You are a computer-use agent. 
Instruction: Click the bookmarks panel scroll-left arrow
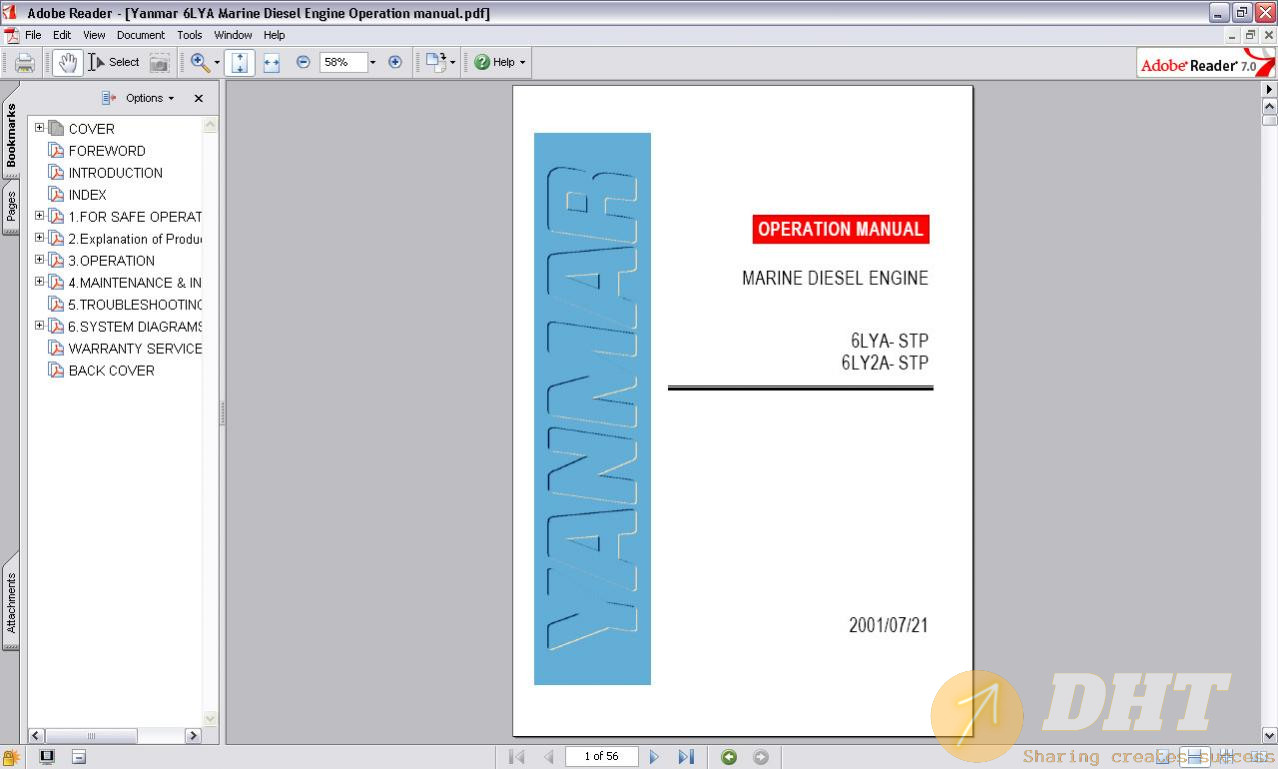coord(37,735)
